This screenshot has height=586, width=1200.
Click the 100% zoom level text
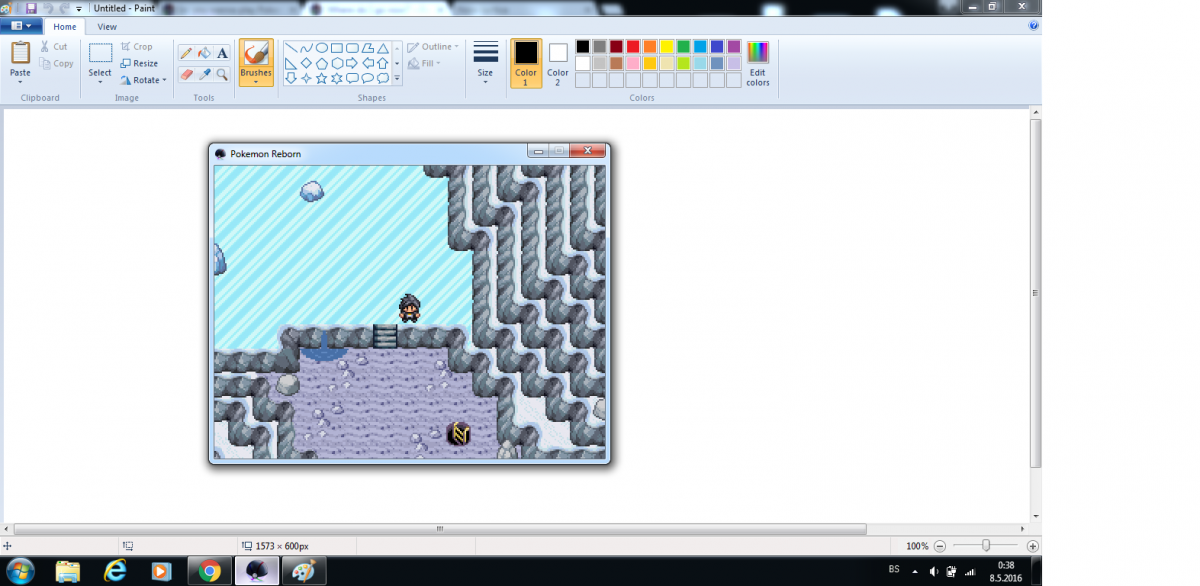point(917,546)
